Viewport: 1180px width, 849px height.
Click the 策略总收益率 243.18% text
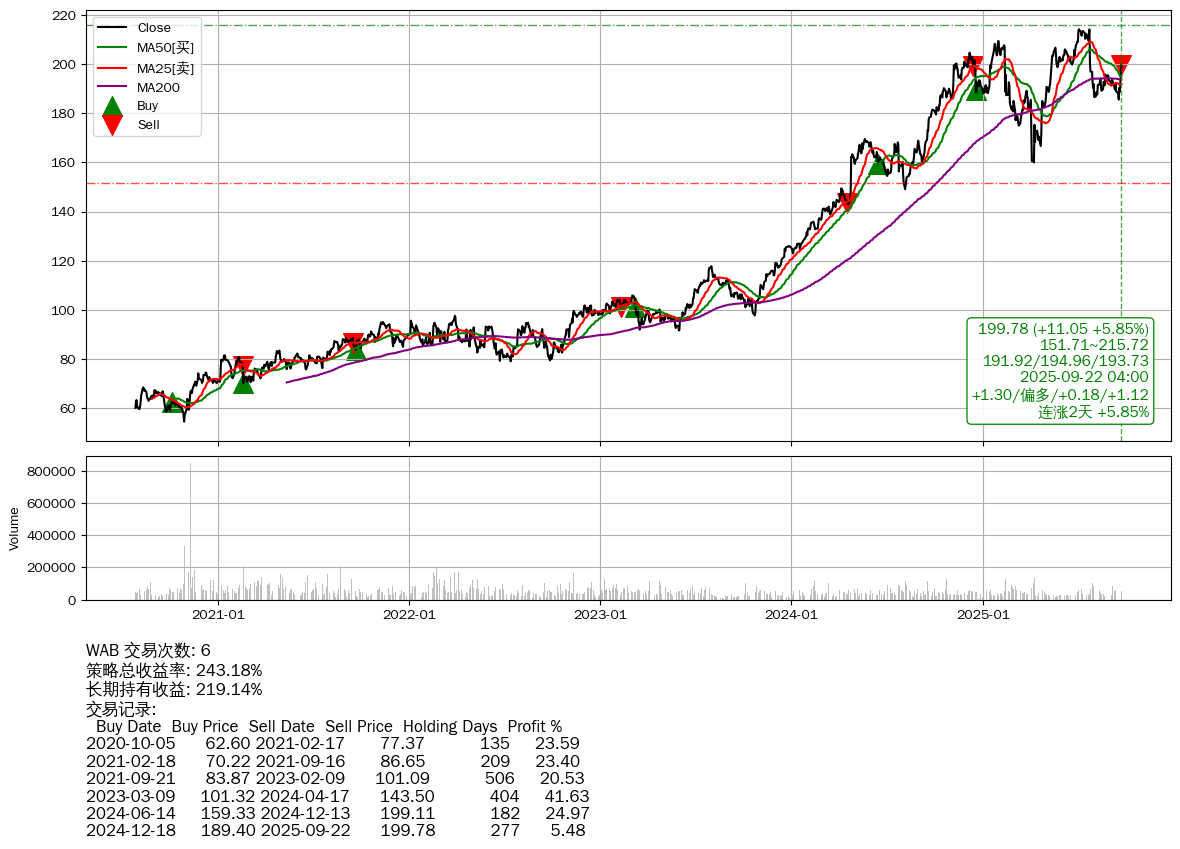click(174, 670)
